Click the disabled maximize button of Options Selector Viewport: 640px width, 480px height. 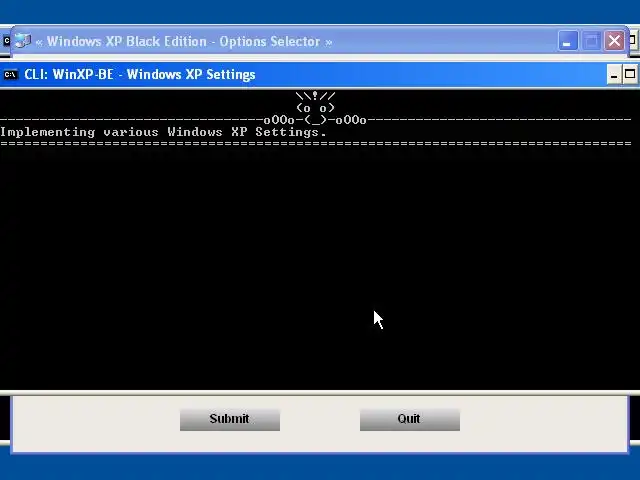point(591,41)
